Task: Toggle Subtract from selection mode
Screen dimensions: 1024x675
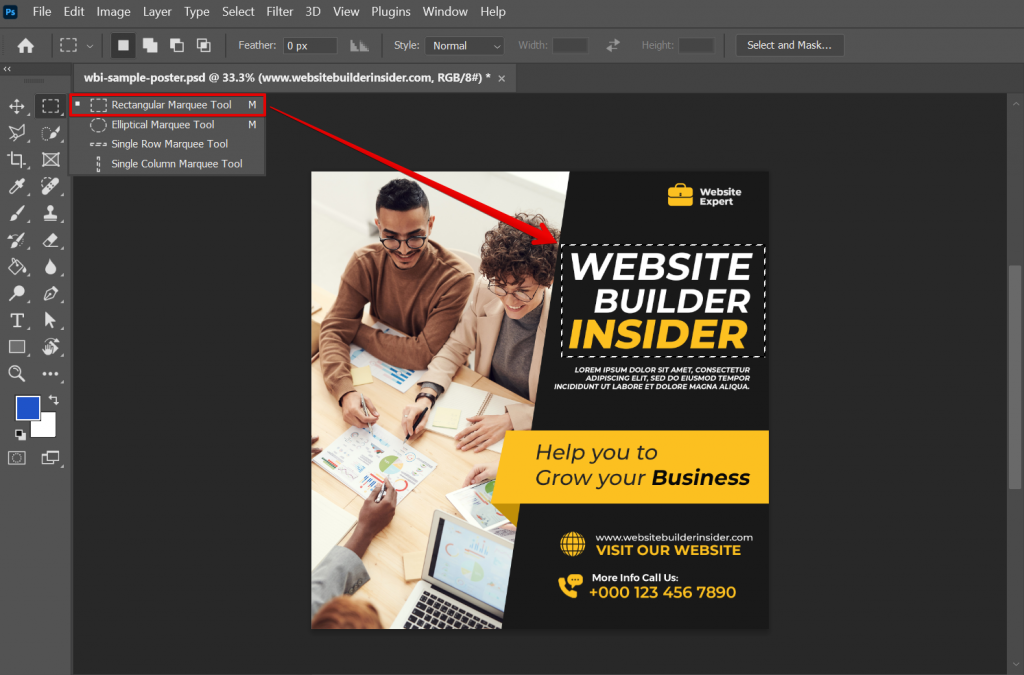Action: tap(179, 45)
